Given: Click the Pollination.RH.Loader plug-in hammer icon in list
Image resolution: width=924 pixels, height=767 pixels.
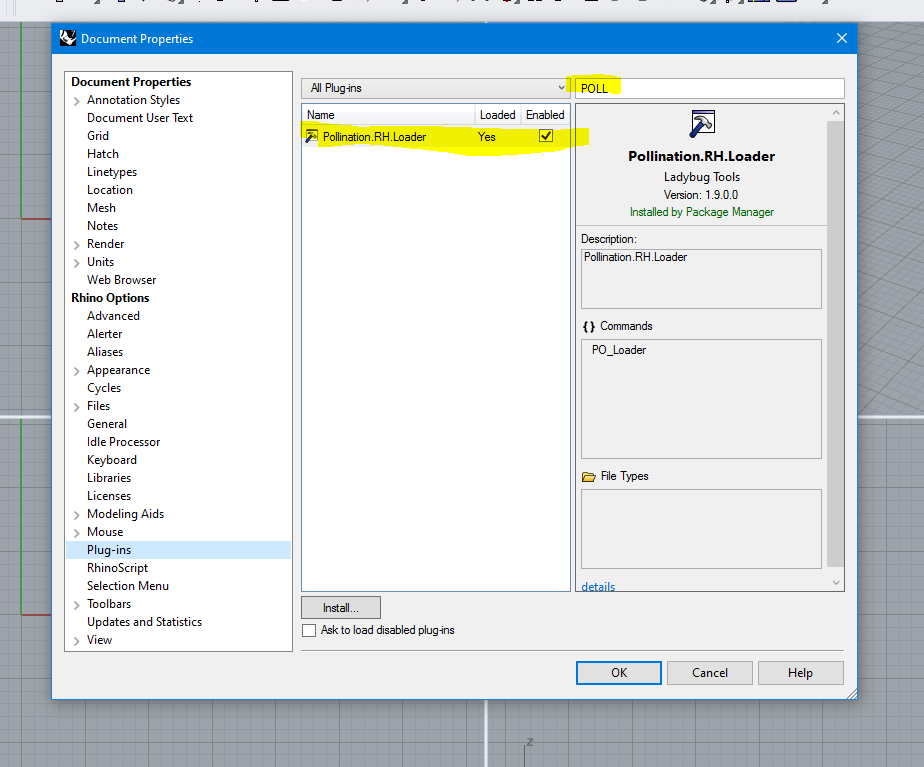Looking at the screenshot, I should pos(311,137).
